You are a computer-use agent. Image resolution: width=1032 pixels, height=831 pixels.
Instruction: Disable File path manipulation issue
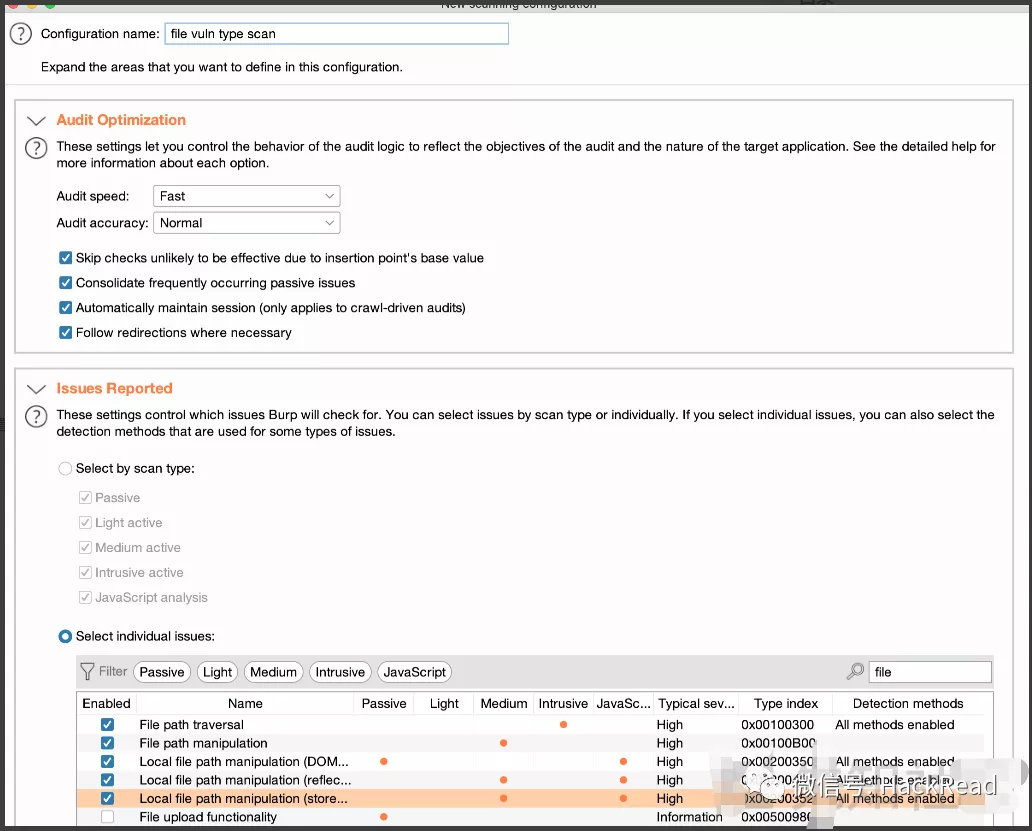point(107,743)
